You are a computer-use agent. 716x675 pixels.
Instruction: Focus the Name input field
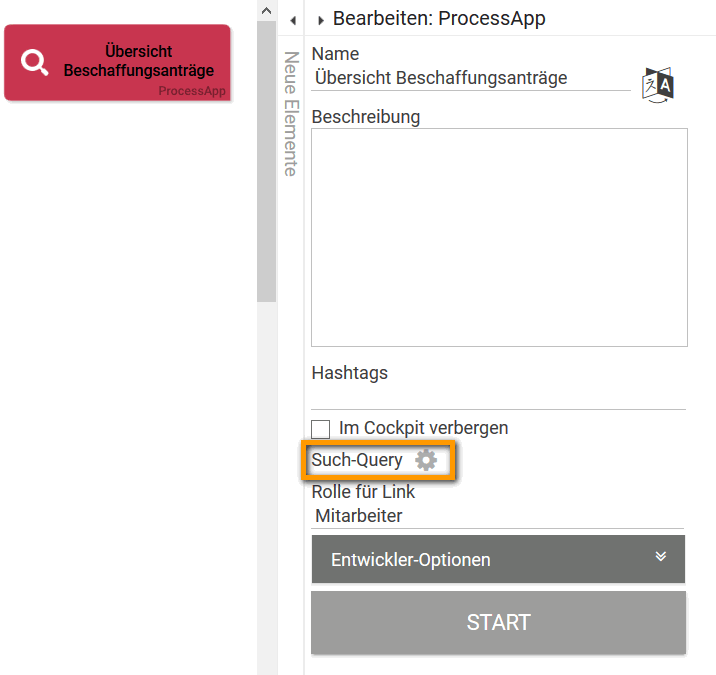pos(470,78)
